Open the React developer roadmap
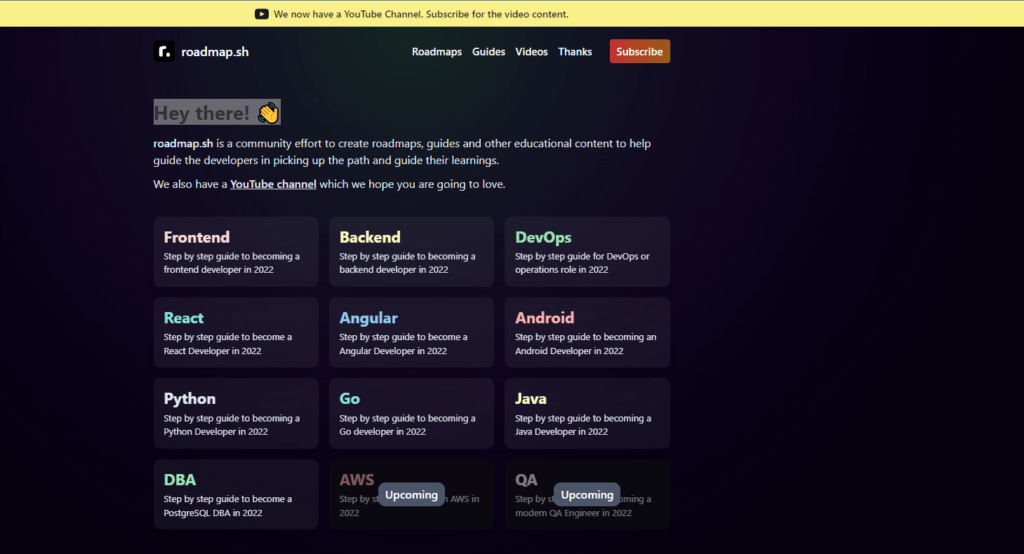Image resolution: width=1024 pixels, height=554 pixels. pos(236,333)
